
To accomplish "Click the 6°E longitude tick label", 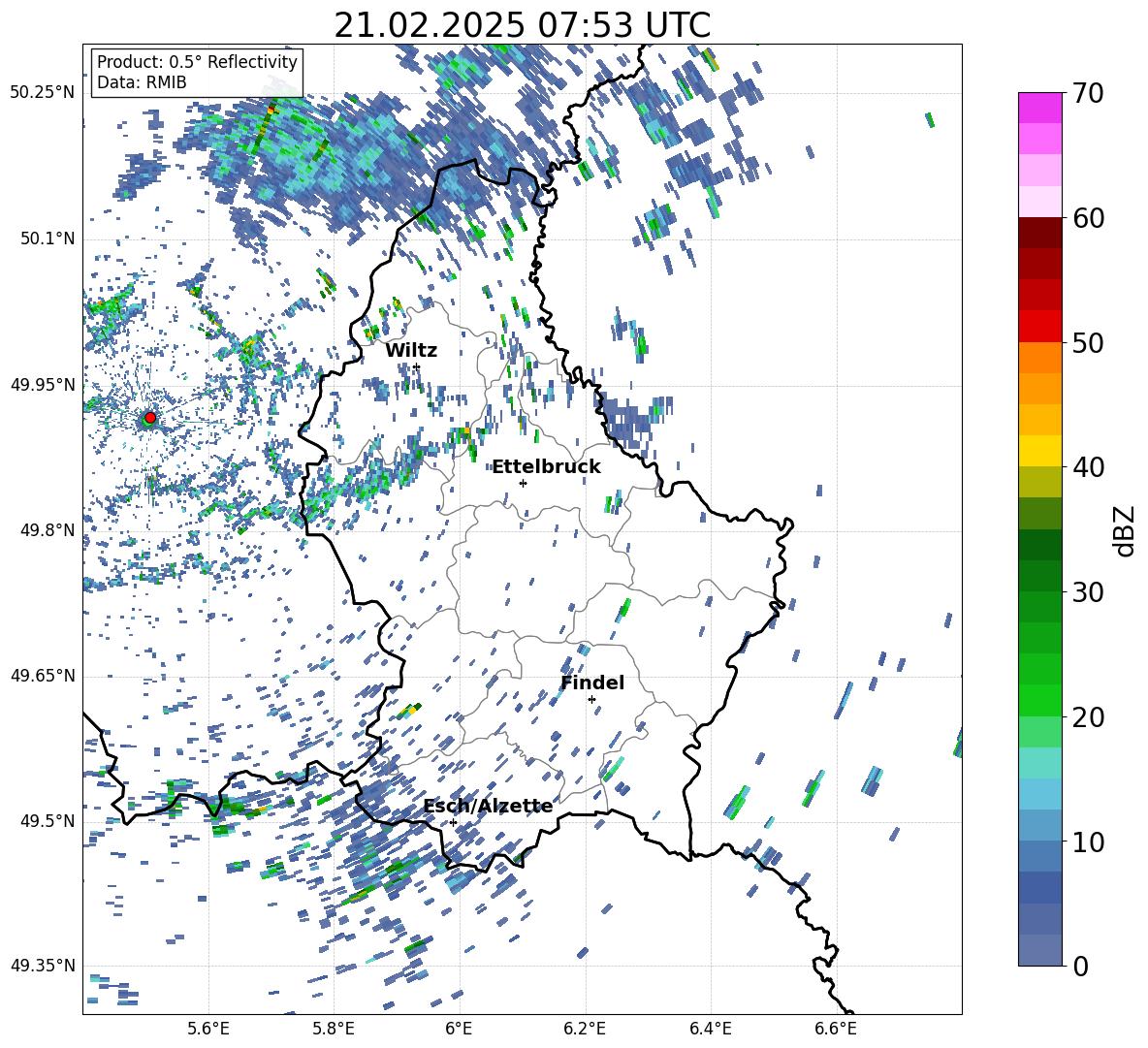I will tap(459, 1029).
